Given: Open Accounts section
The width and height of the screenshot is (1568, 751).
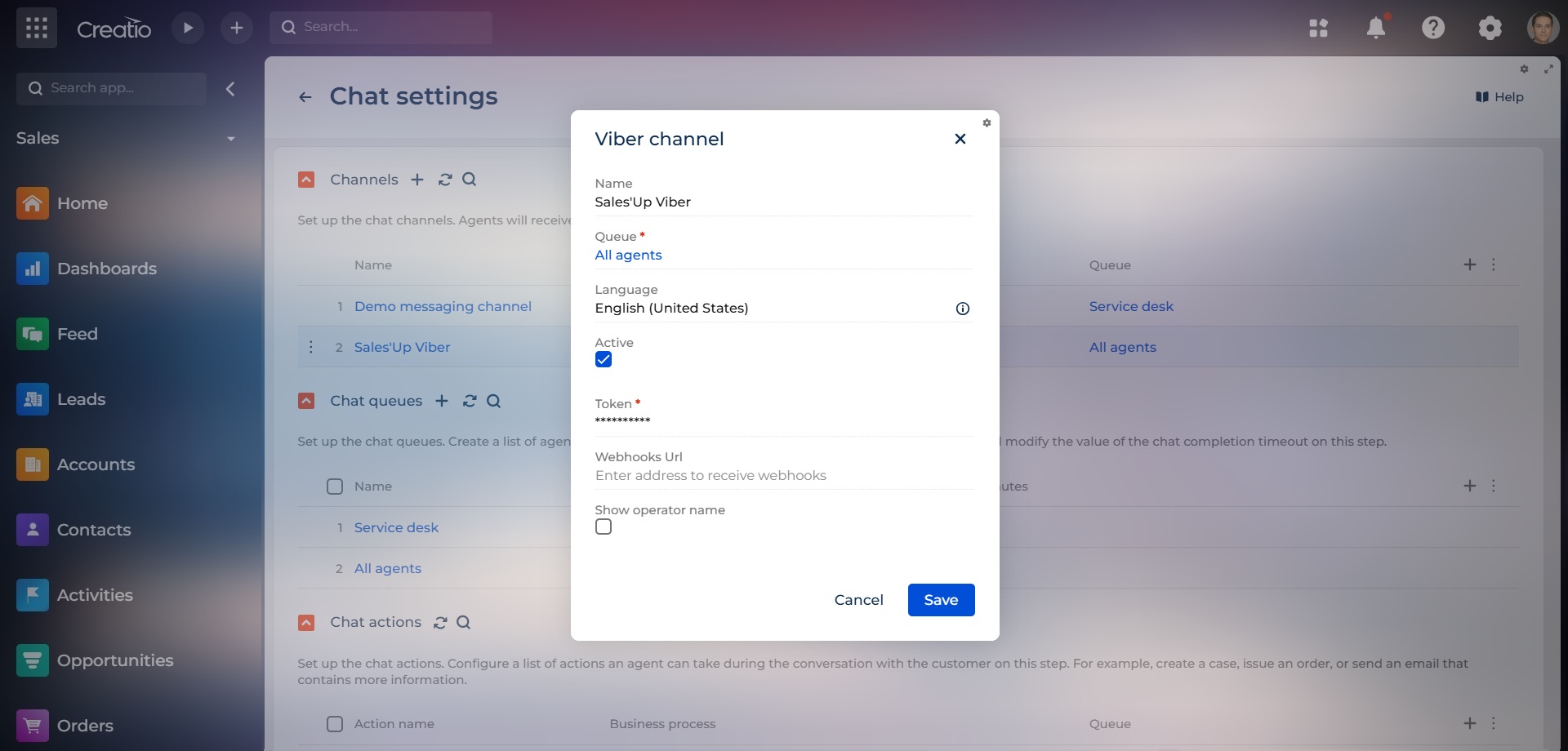Looking at the screenshot, I should pyautogui.click(x=76, y=464).
